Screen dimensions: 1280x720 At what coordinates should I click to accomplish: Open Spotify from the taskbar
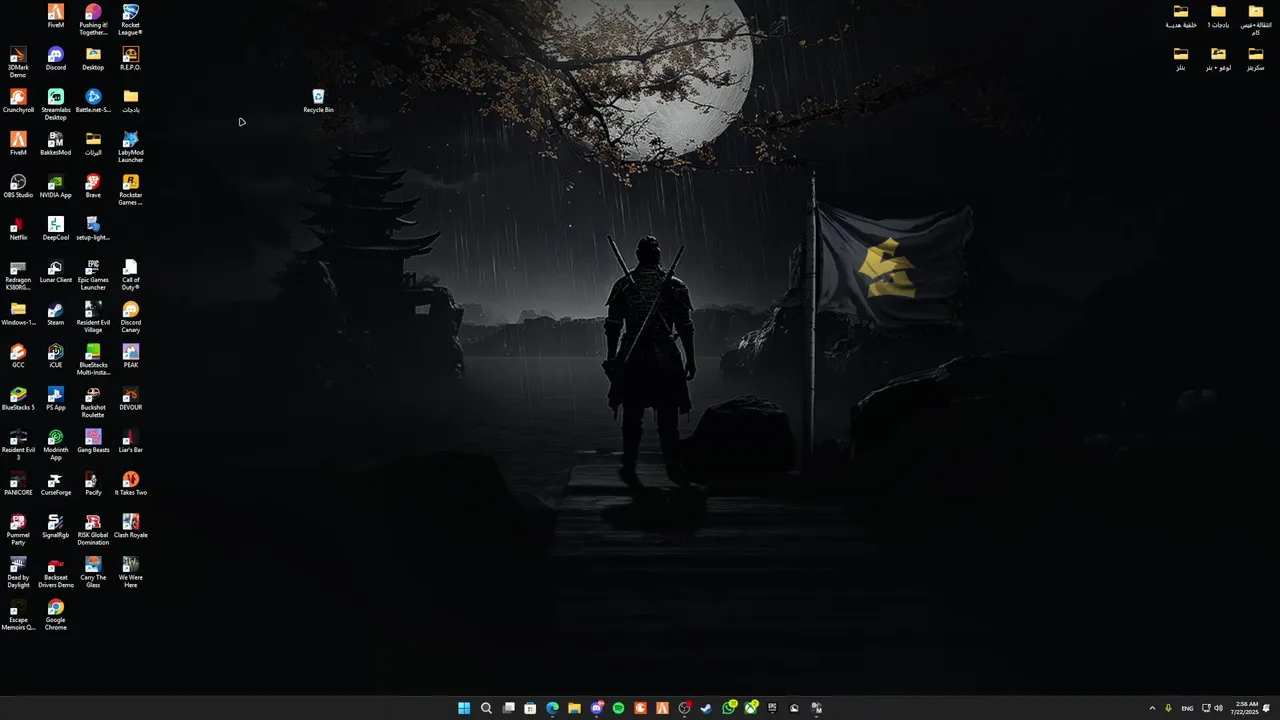618,708
